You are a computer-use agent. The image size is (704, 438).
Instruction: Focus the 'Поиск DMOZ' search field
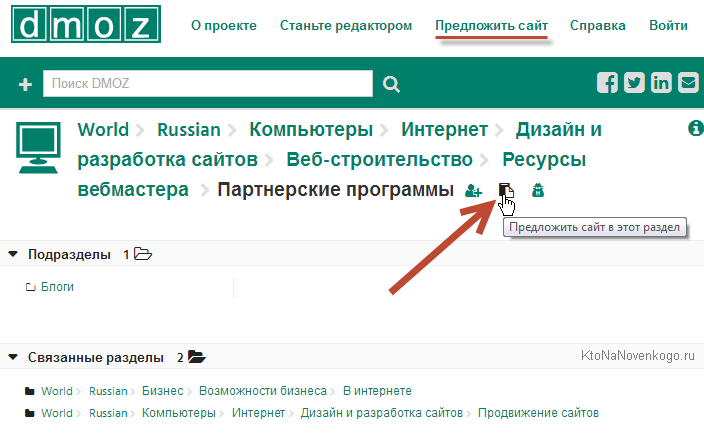coord(208,83)
